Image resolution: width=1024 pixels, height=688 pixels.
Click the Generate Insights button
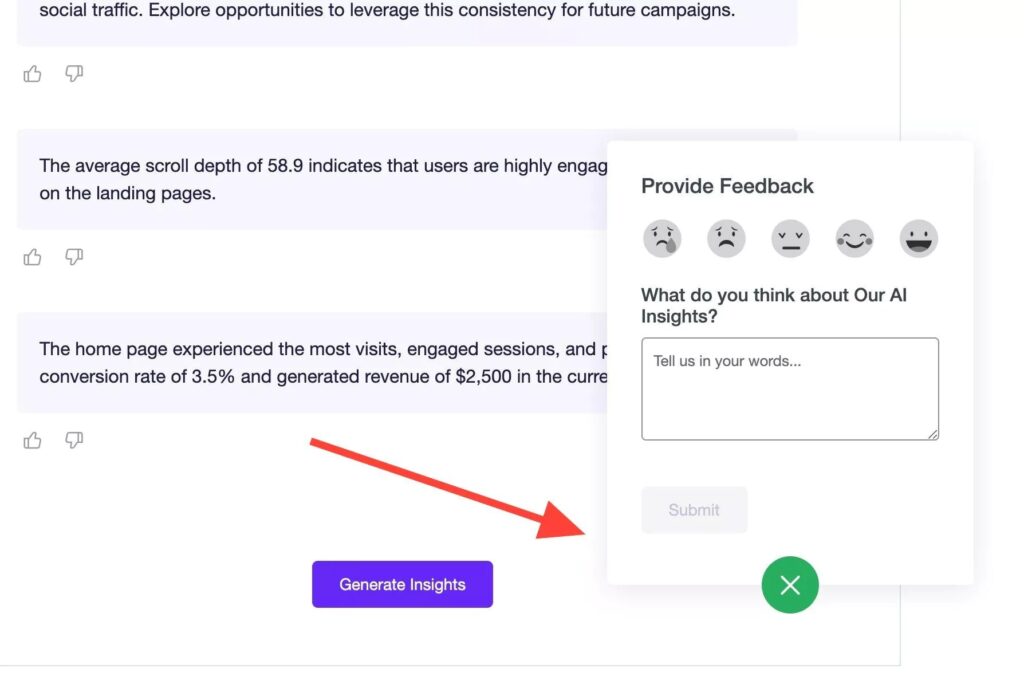pyautogui.click(x=402, y=584)
